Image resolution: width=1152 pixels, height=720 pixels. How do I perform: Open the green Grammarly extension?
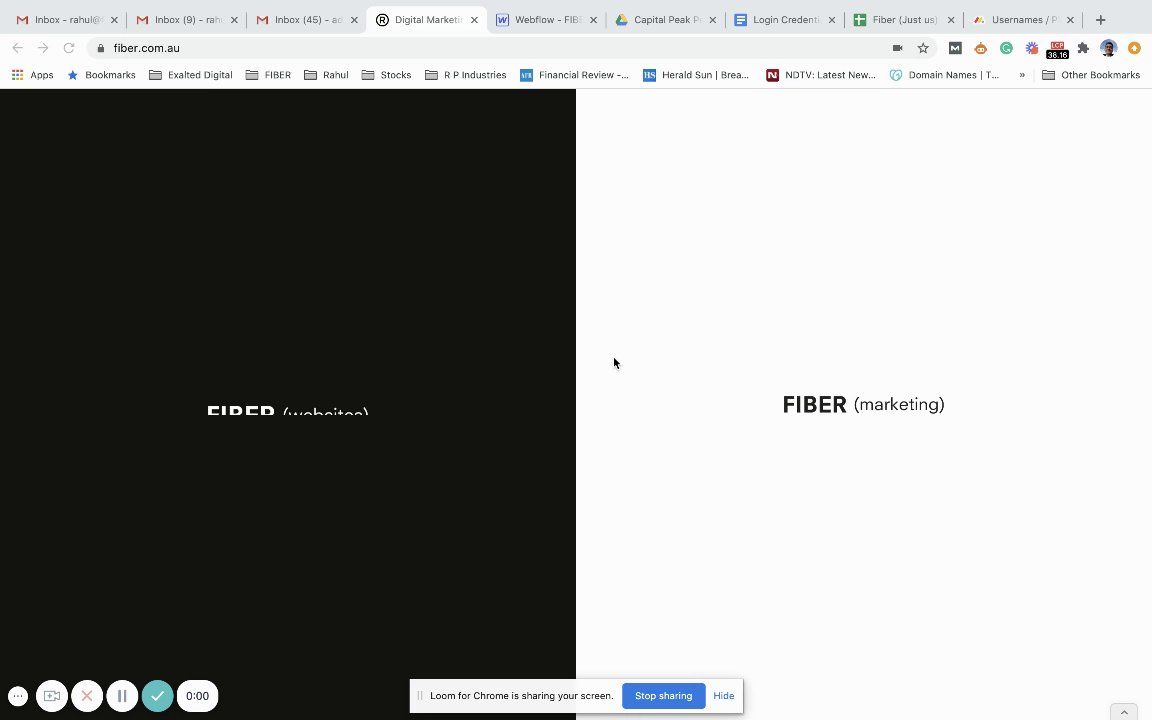(1007, 48)
